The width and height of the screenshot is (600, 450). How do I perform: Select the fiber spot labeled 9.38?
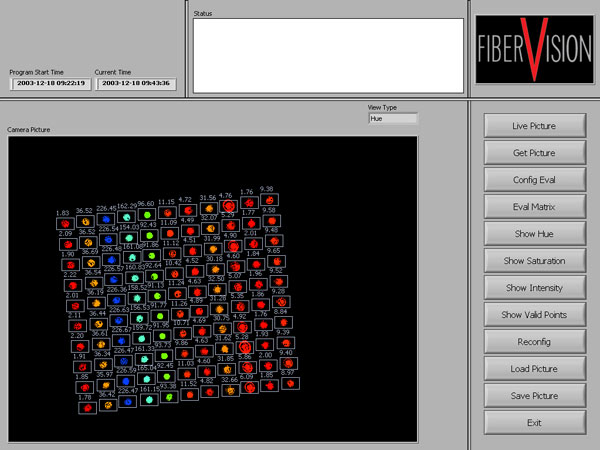point(267,200)
